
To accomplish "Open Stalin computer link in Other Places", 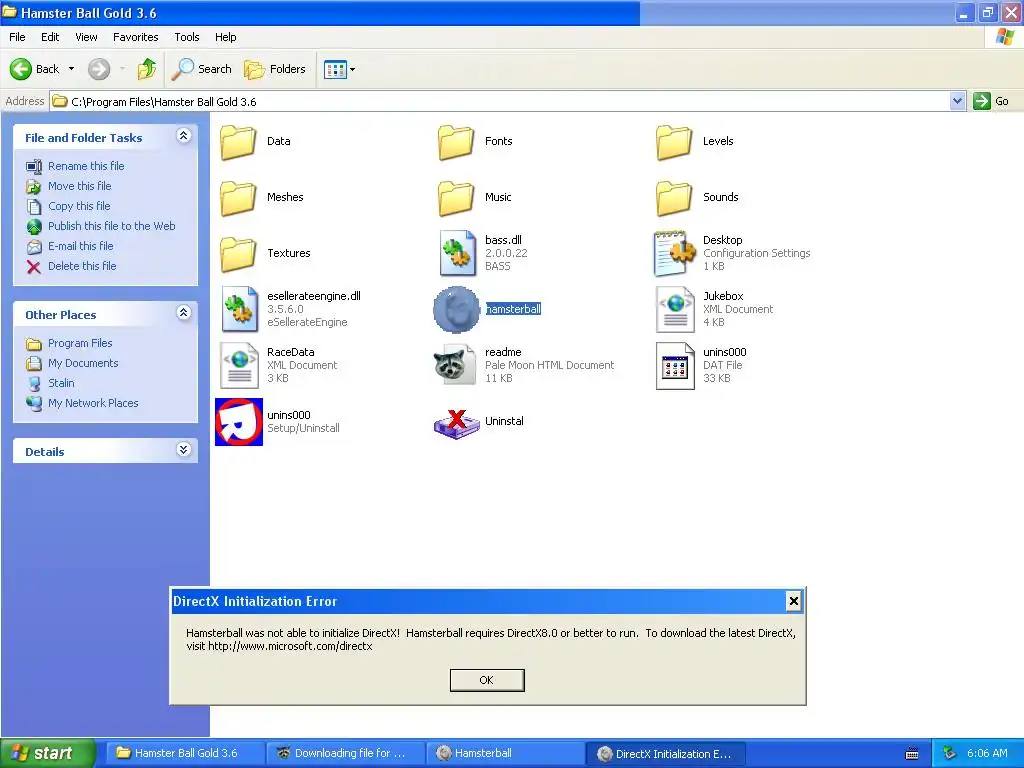I will 61,383.
